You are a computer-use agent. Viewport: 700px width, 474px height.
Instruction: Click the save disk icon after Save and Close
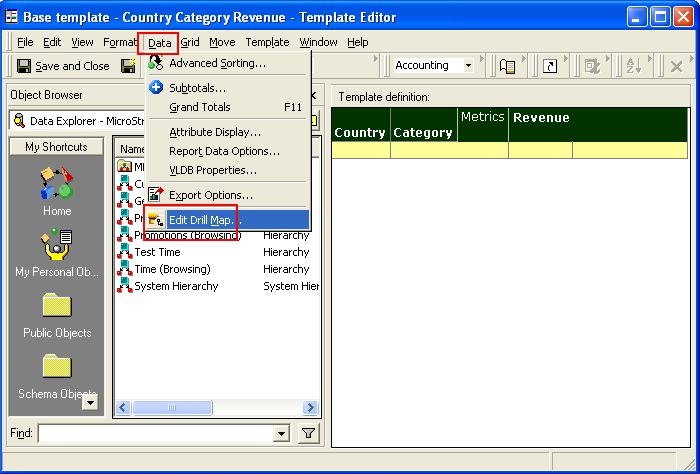tap(129, 66)
